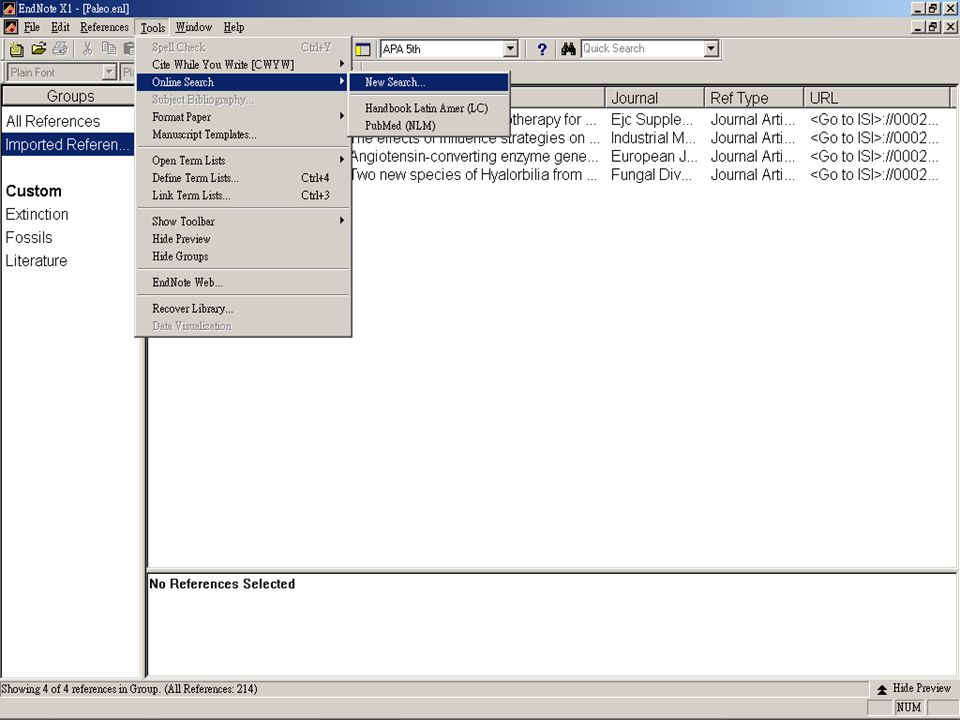Choose Hide Preview in the Tools menu
Viewport: 960px width, 720px height.
click(243, 239)
